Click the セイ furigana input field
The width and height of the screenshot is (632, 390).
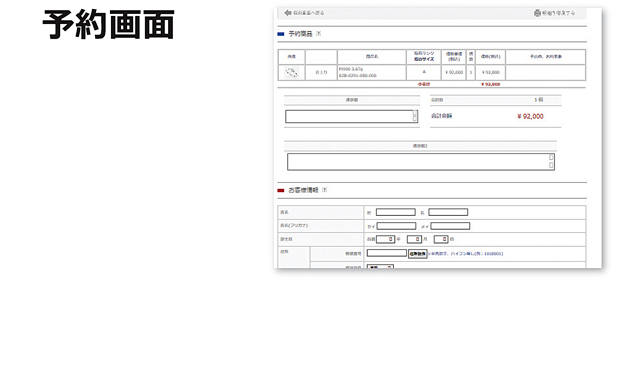[x=397, y=226]
